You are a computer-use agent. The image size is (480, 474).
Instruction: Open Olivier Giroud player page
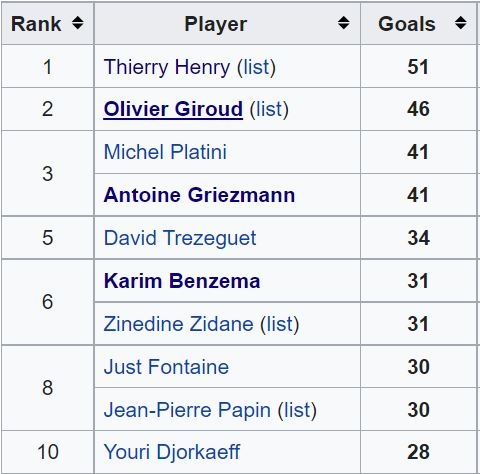173,109
